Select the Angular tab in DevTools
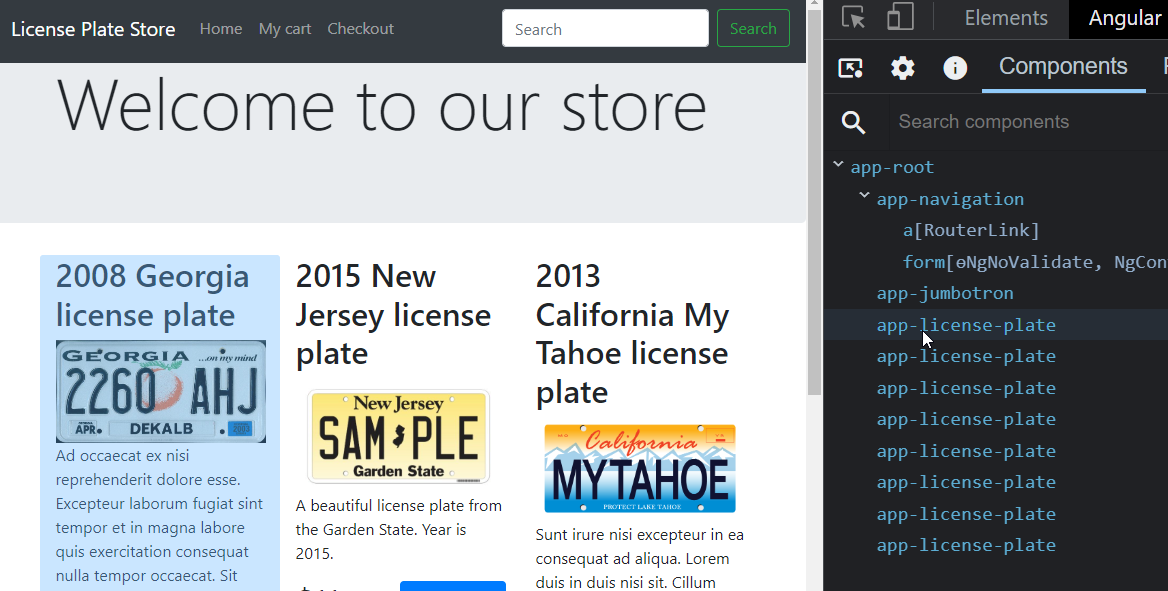Screen dimensions: 1168x591 tap(1124, 18)
